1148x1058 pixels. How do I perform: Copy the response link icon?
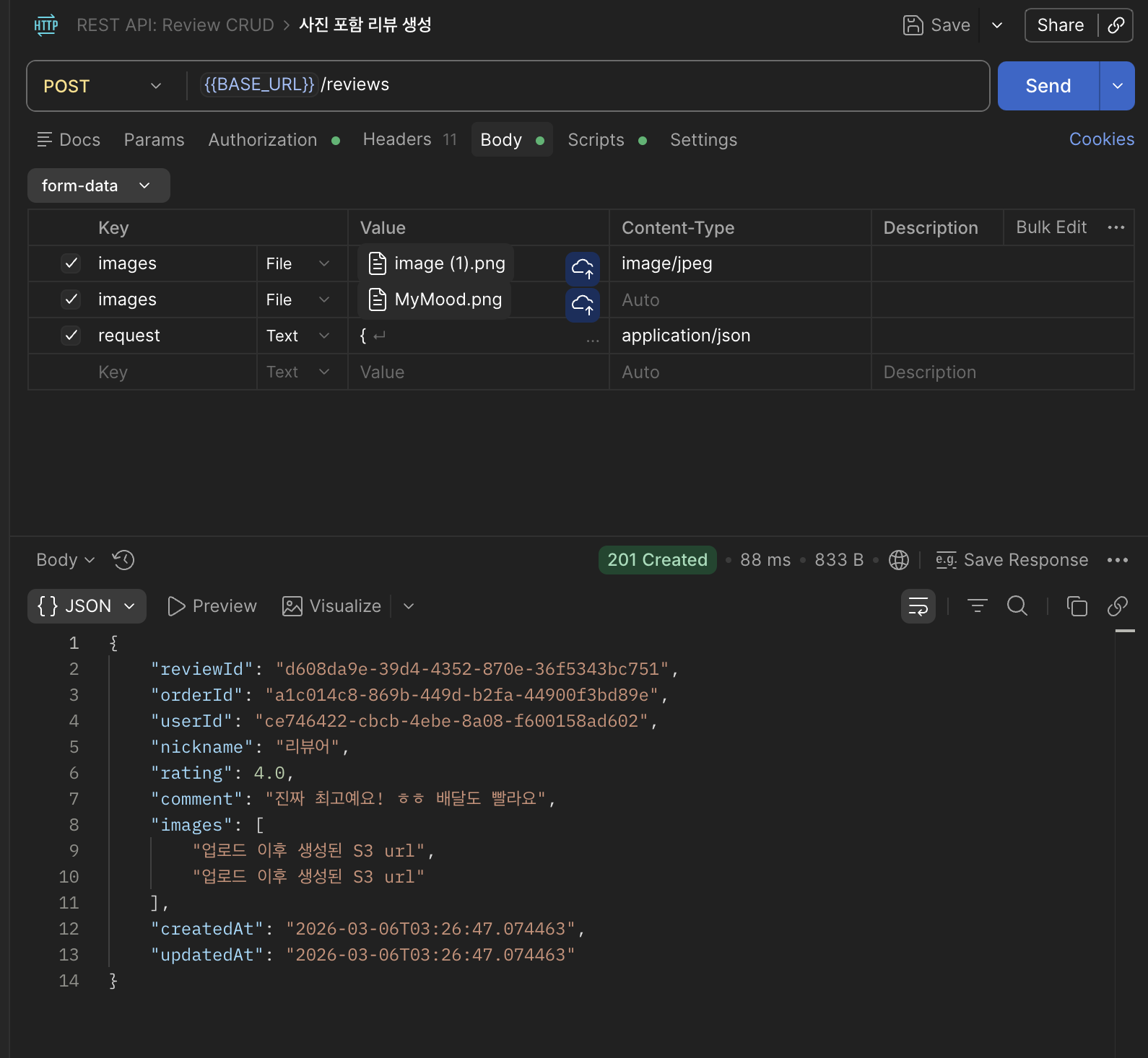coord(1118,606)
